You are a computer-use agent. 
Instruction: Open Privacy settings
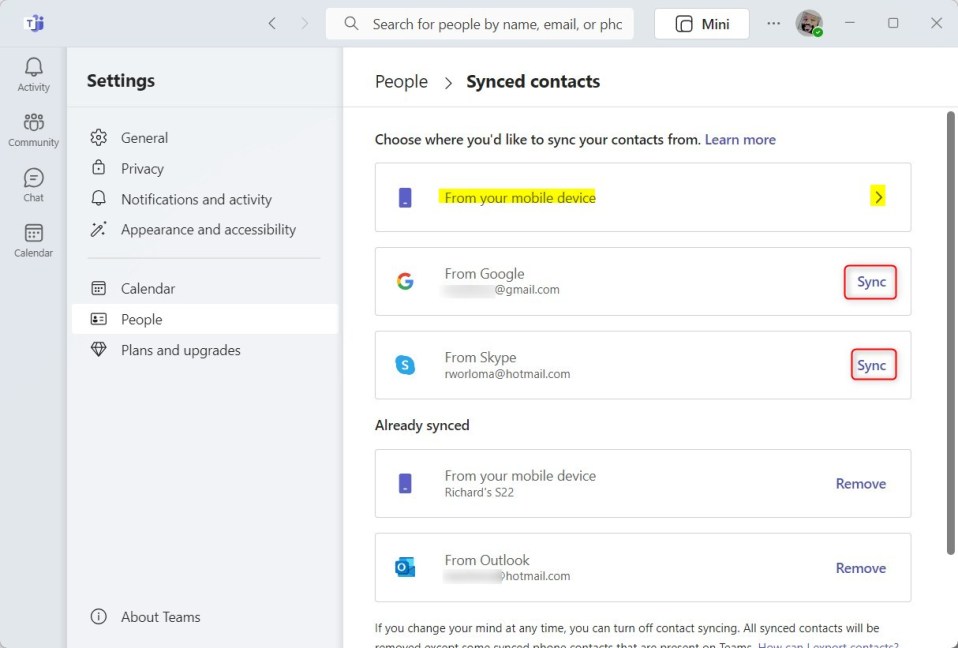[x=142, y=169]
